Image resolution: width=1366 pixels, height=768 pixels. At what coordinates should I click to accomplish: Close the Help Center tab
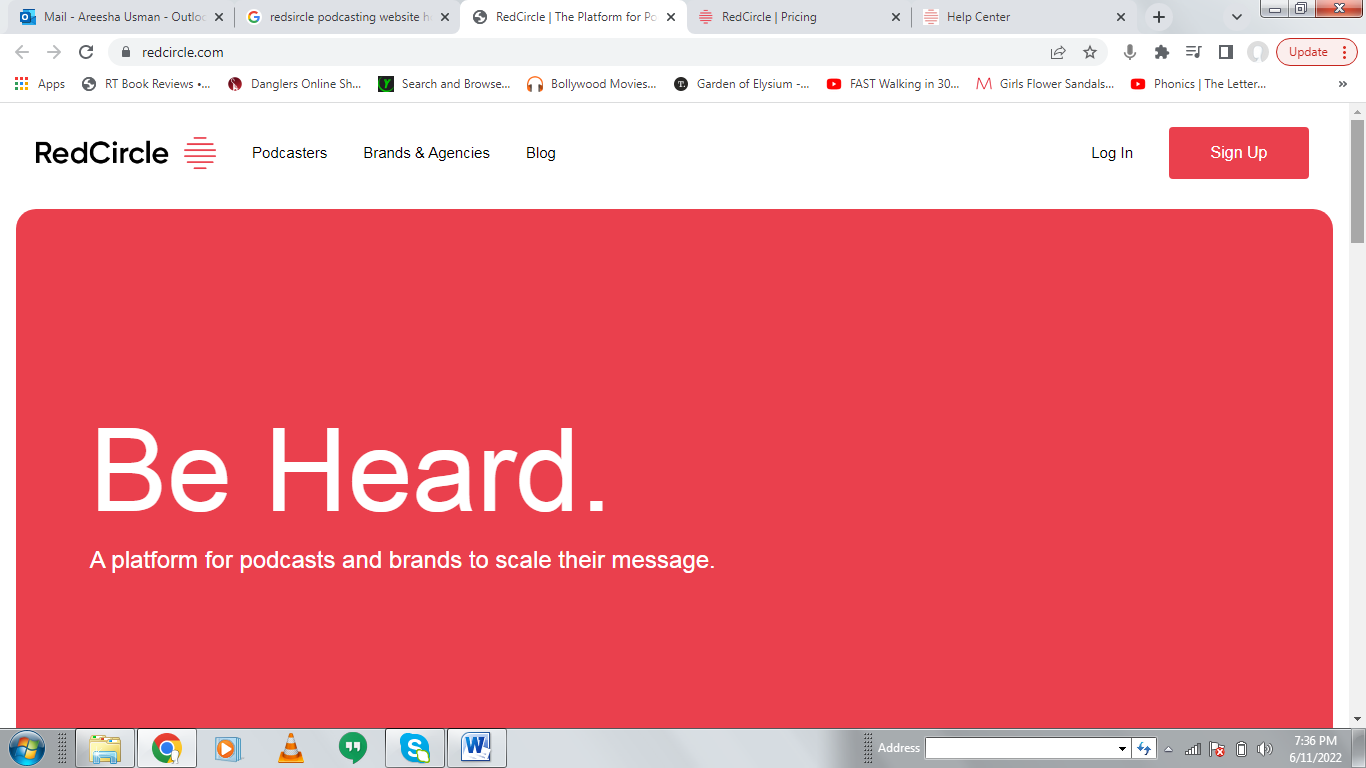[1121, 17]
